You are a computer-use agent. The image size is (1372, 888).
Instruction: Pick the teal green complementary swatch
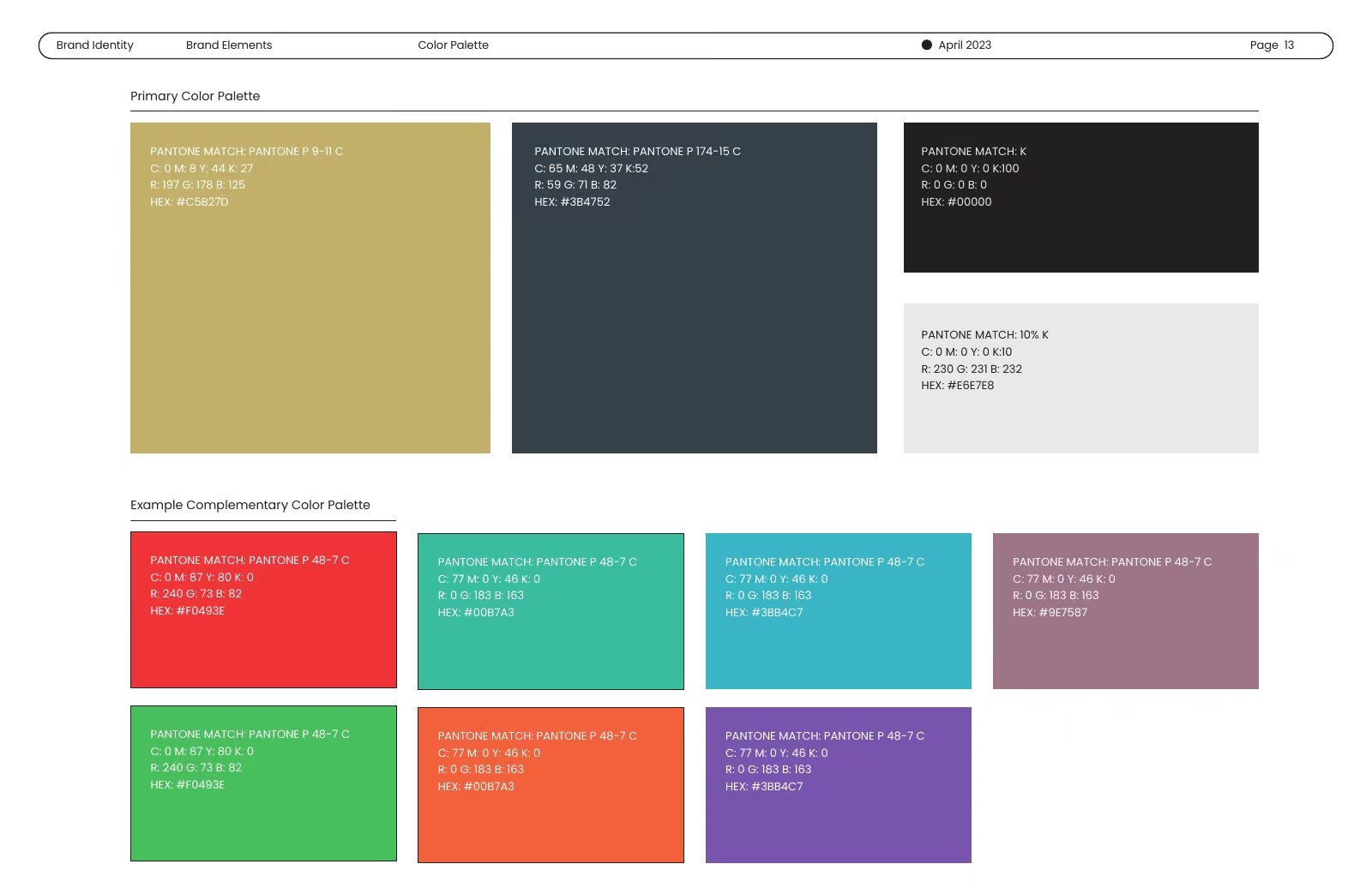[551, 611]
